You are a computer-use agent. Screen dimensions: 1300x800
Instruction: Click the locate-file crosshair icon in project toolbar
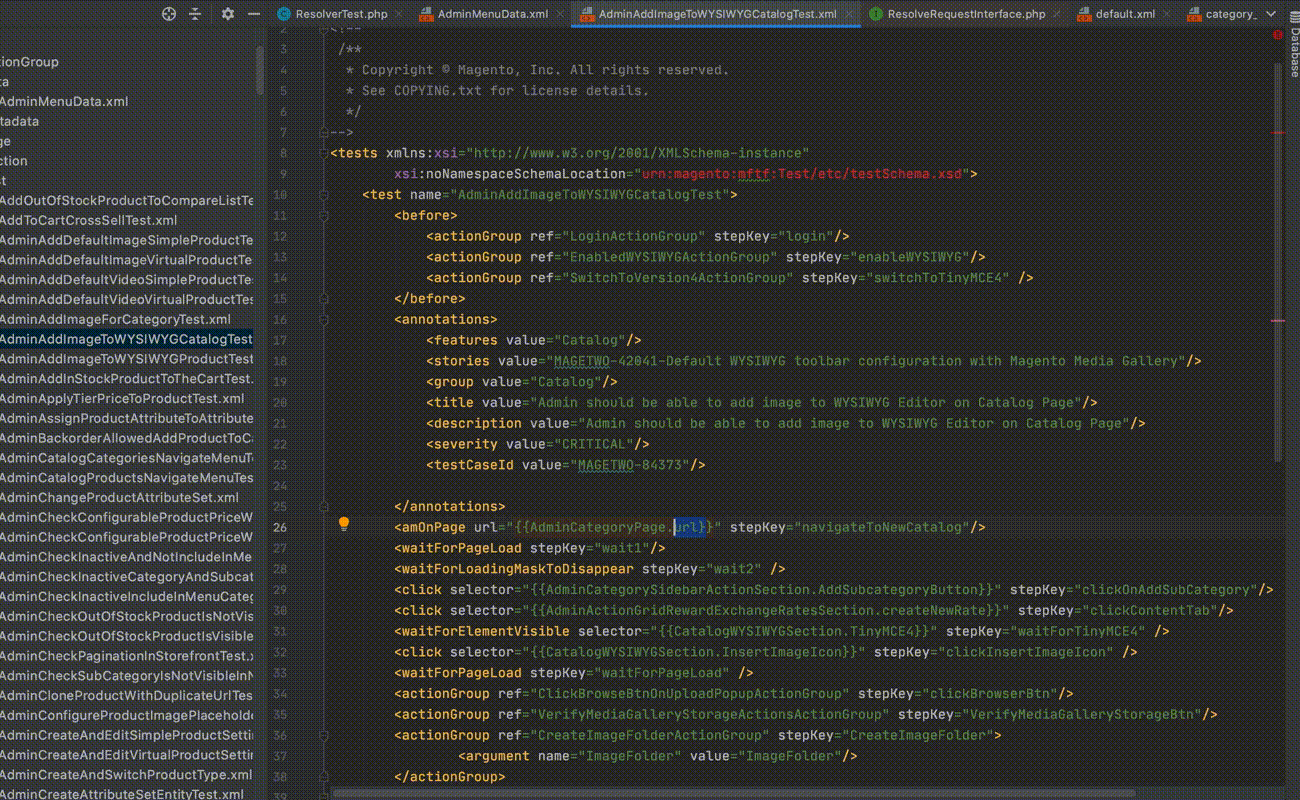click(169, 14)
